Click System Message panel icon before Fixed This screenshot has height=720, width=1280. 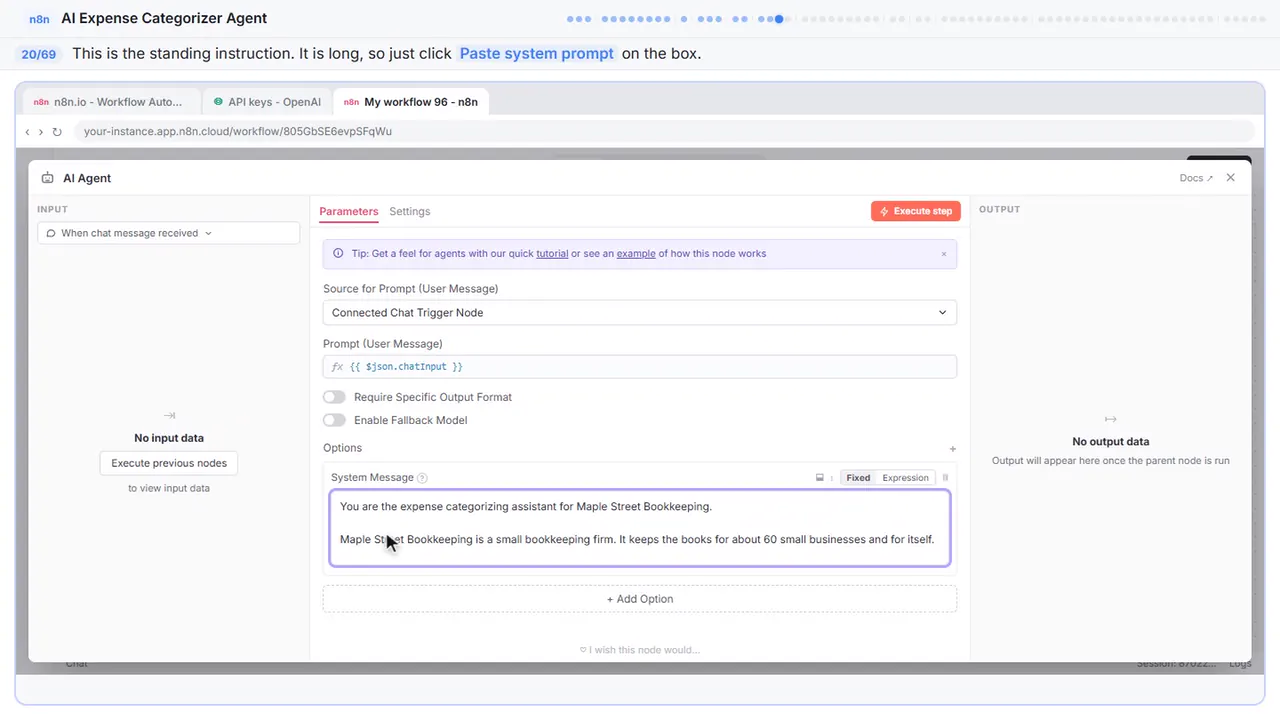point(820,478)
